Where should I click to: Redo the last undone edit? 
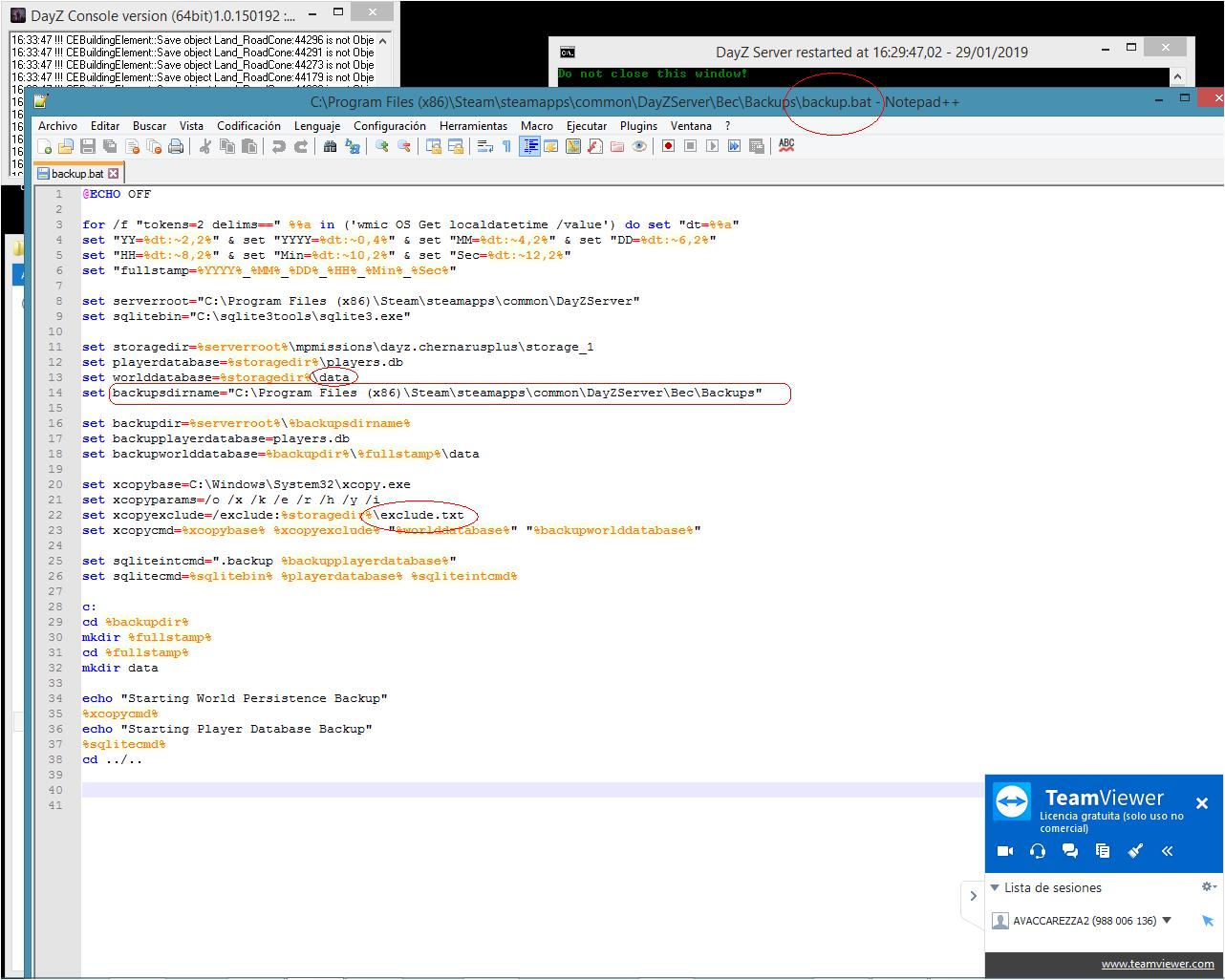pos(301,146)
